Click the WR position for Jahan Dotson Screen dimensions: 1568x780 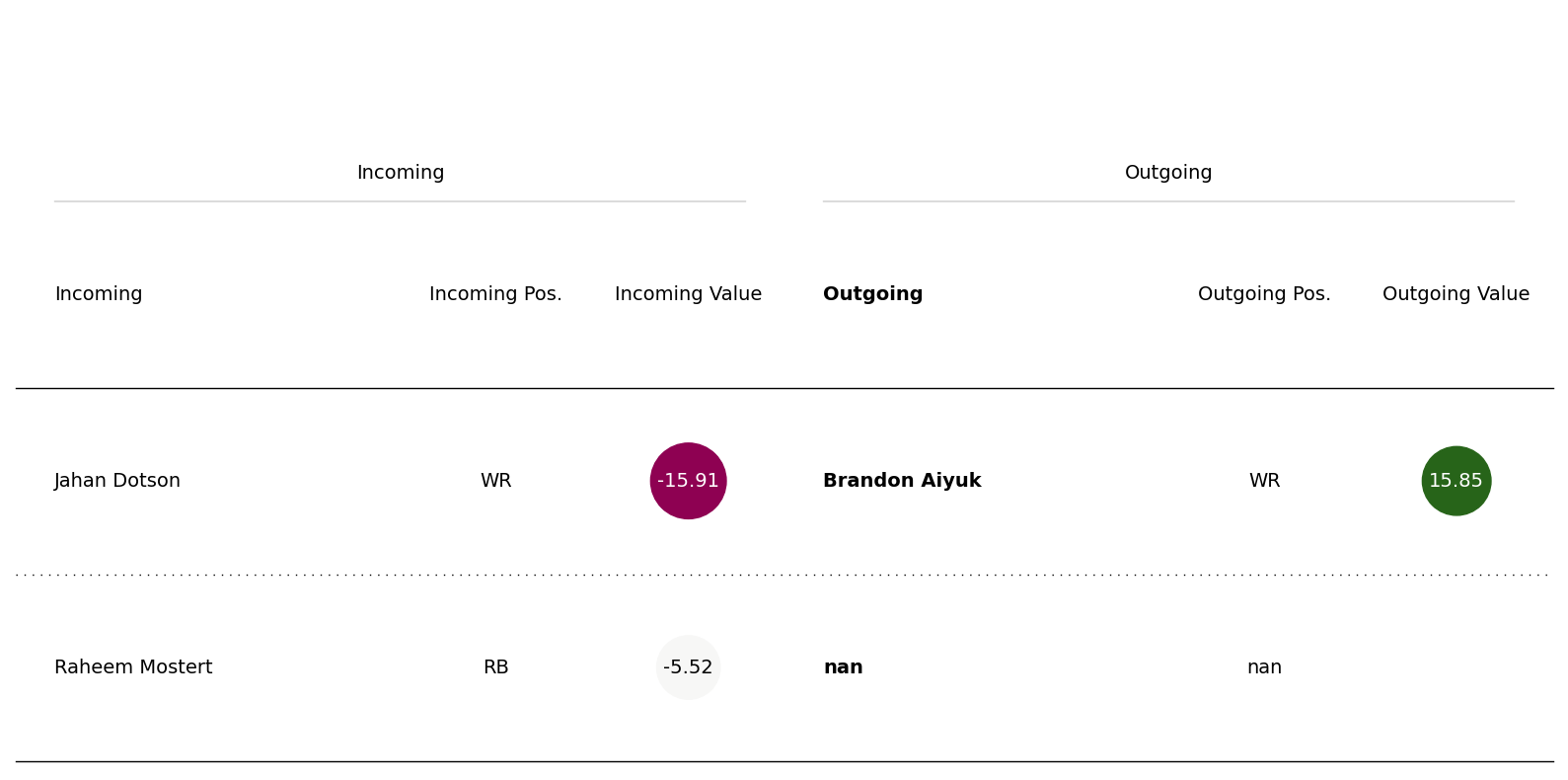click(495, 481)
